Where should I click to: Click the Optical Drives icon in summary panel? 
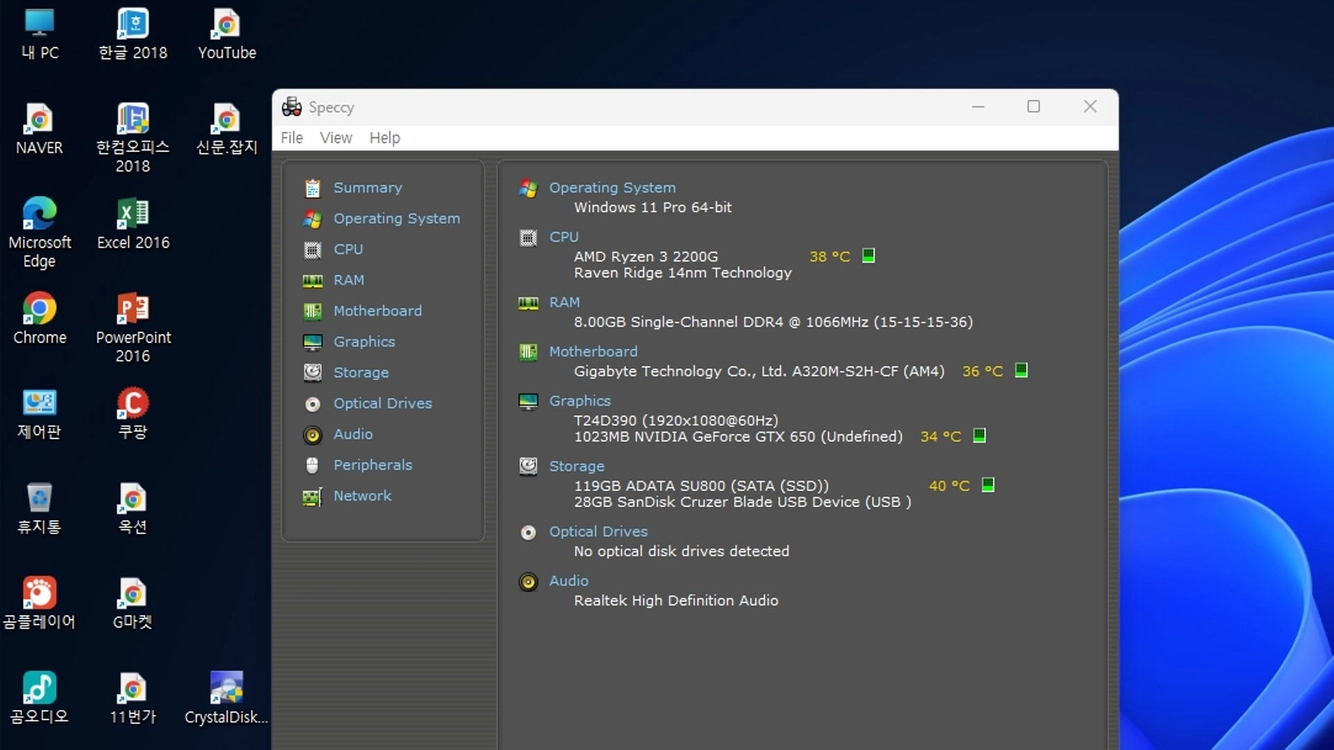(528, 532)
